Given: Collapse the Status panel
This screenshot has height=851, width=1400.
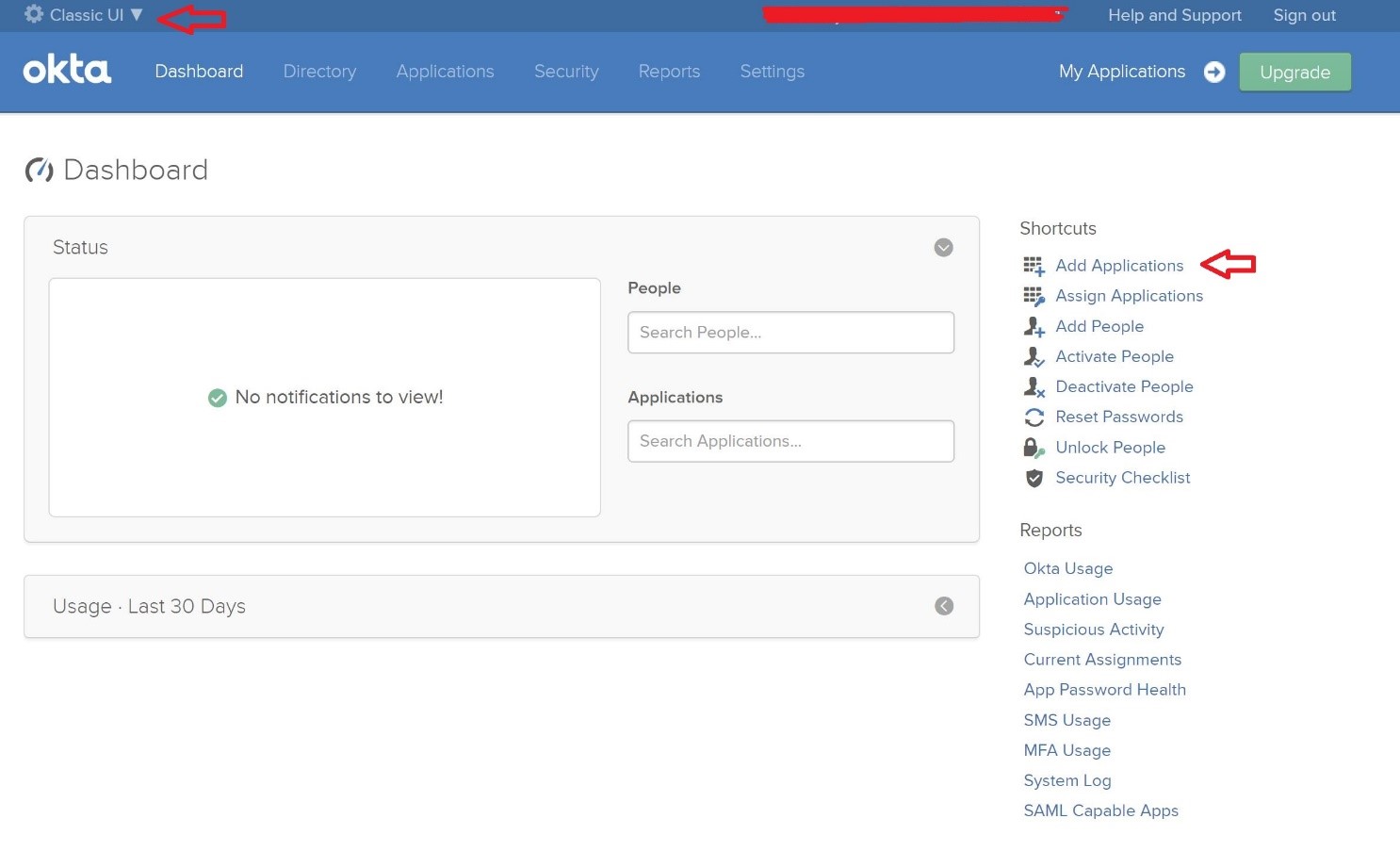Looking at the screenshot, I should (x=943, y=247).
